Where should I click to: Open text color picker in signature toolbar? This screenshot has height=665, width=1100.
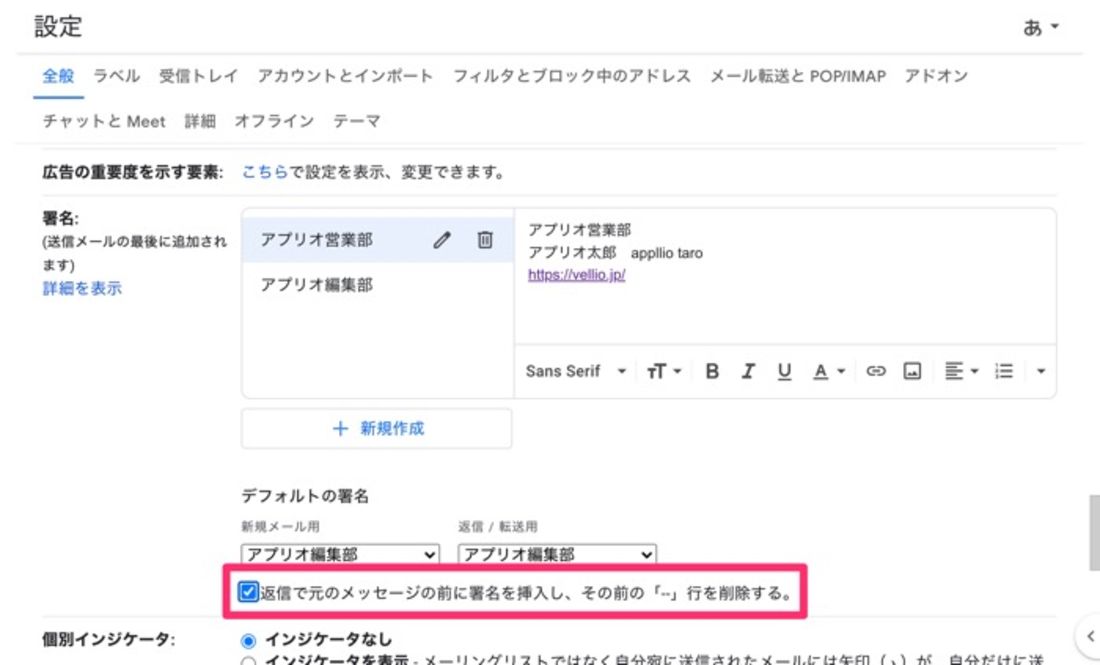(x=829, y=371)
